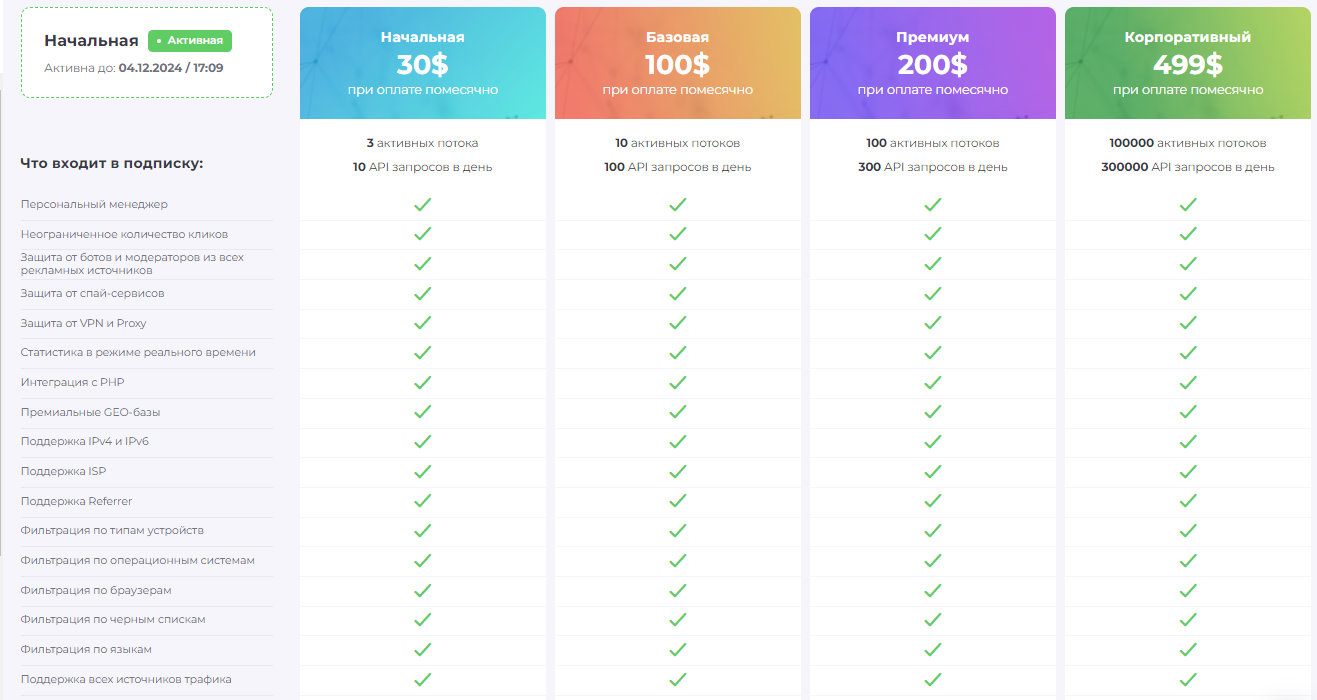
Task: Choose the Премиум 200$ plan card
Action: coord(933,63)
